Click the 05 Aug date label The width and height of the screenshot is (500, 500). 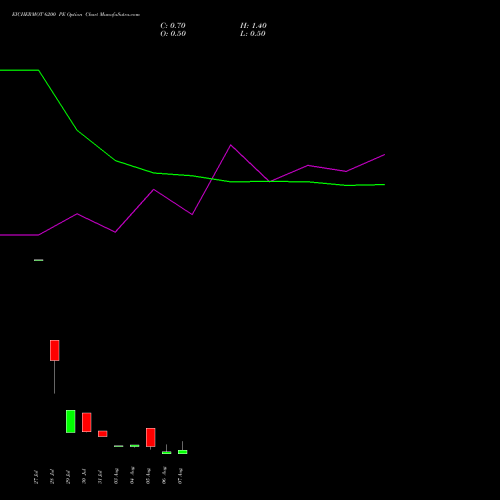point(148,476)
